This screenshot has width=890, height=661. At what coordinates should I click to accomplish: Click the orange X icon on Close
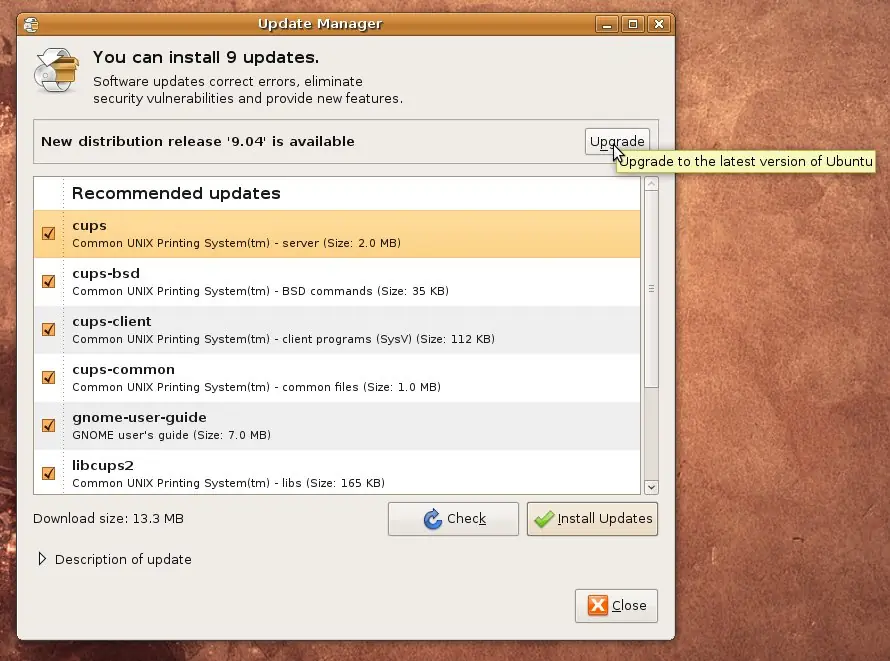(598, 605)
